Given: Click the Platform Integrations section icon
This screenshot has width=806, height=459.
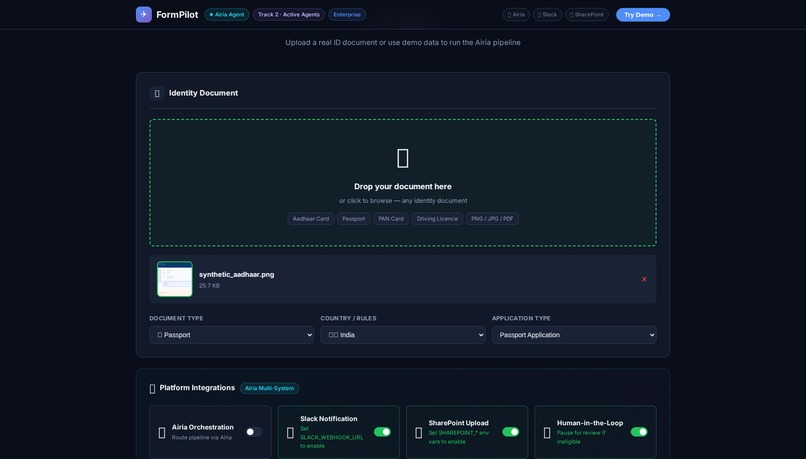Looking at the screenshot, I should pos(152,389).
